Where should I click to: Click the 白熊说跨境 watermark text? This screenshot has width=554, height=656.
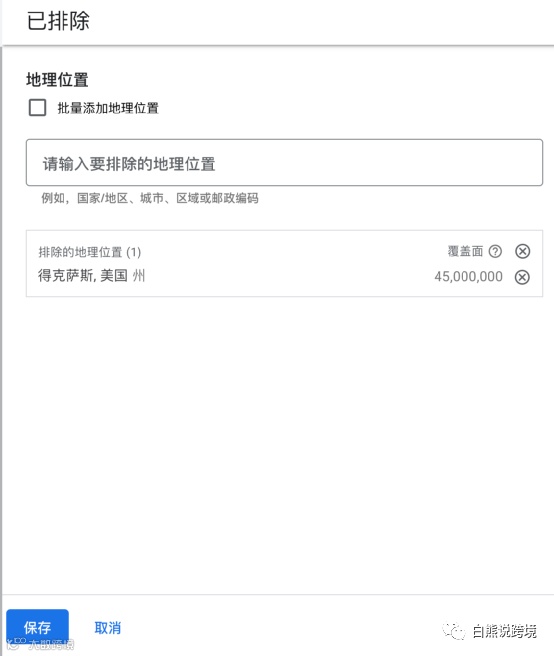click(x=504, y=631)
